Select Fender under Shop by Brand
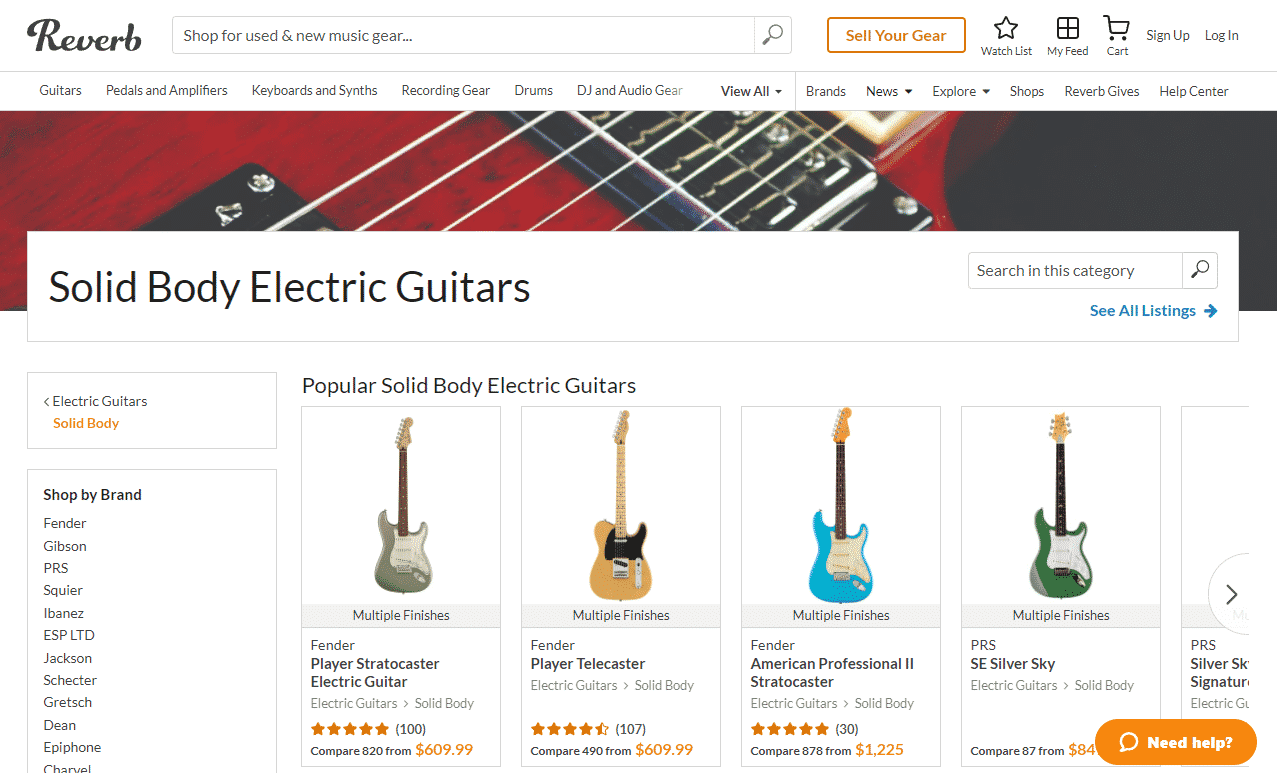Screen dimensions: 1277x773 pos(64,522)
